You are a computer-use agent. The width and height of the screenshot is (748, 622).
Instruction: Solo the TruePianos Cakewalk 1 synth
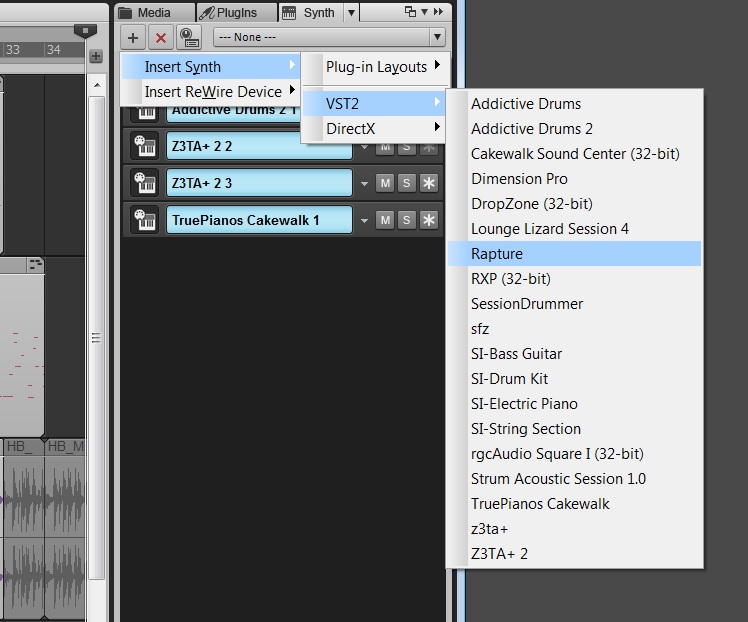click(406, 220)
